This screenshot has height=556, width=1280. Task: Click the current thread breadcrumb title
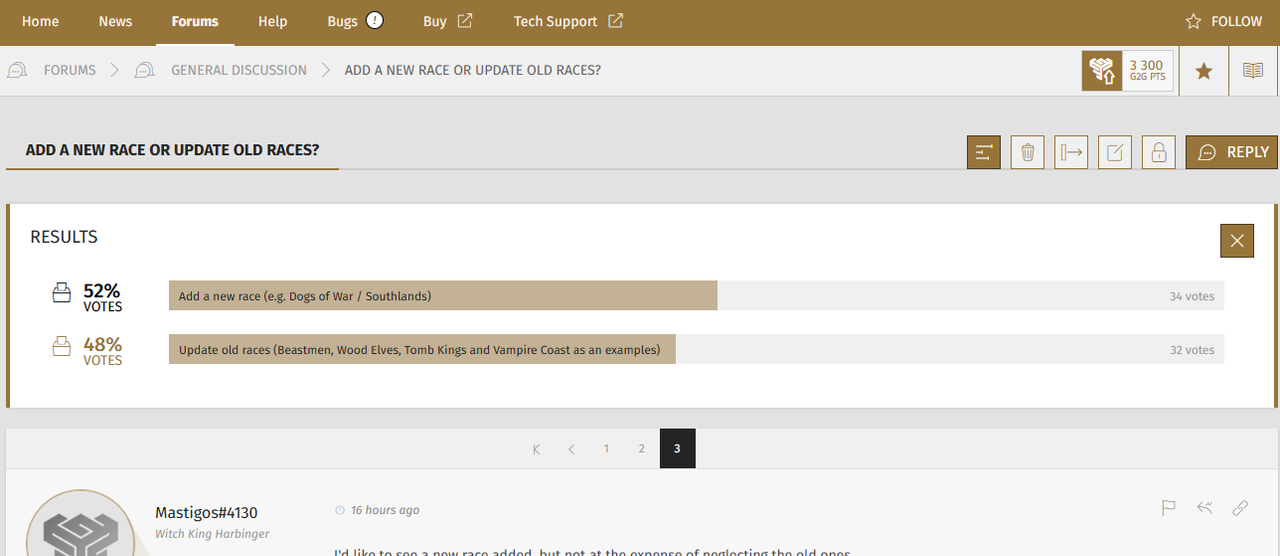click(473, 70)
